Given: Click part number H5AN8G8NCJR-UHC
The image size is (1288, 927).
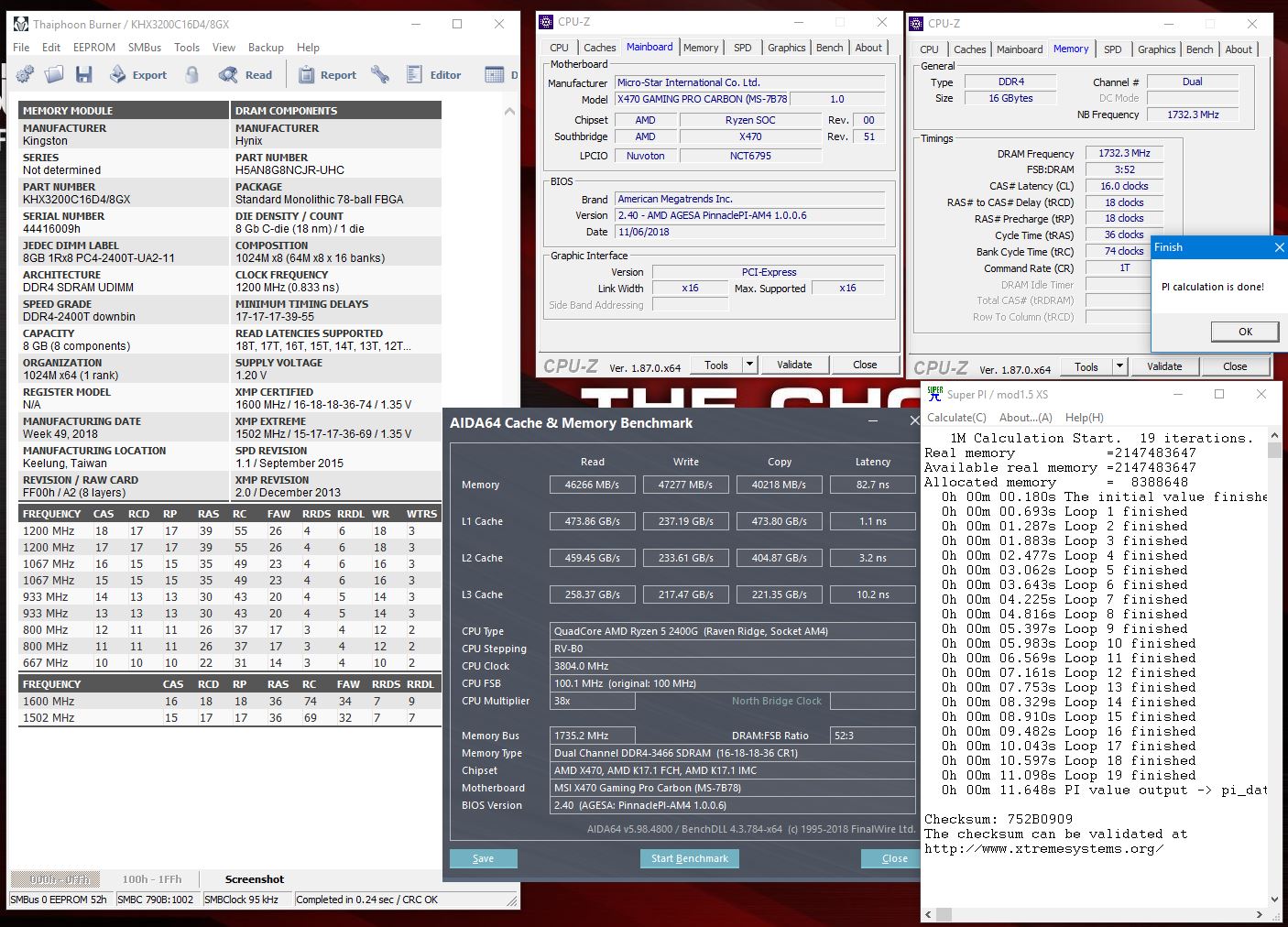Looking at the screenshot, I should (289, 170).
